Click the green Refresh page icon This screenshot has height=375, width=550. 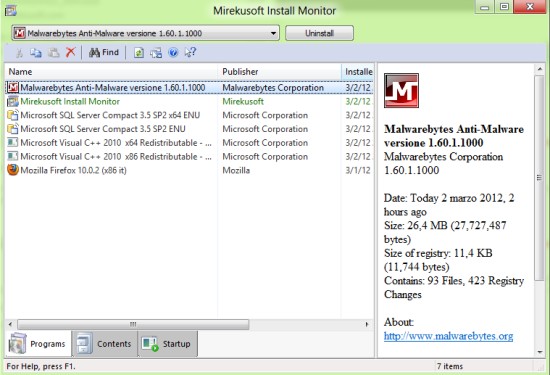point(139,53)
